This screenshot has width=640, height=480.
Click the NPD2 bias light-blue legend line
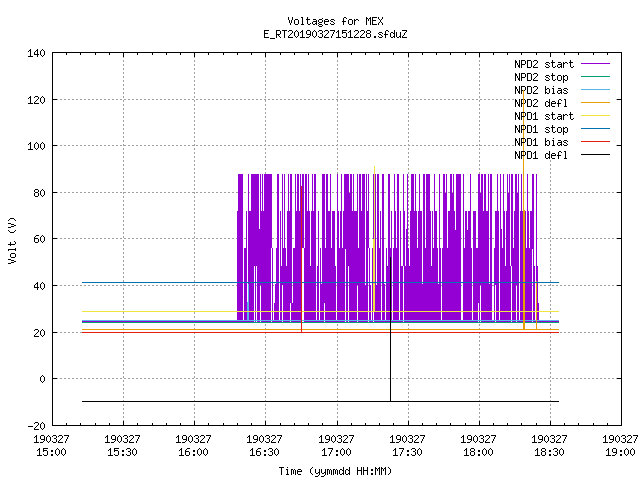click(595, 90)
